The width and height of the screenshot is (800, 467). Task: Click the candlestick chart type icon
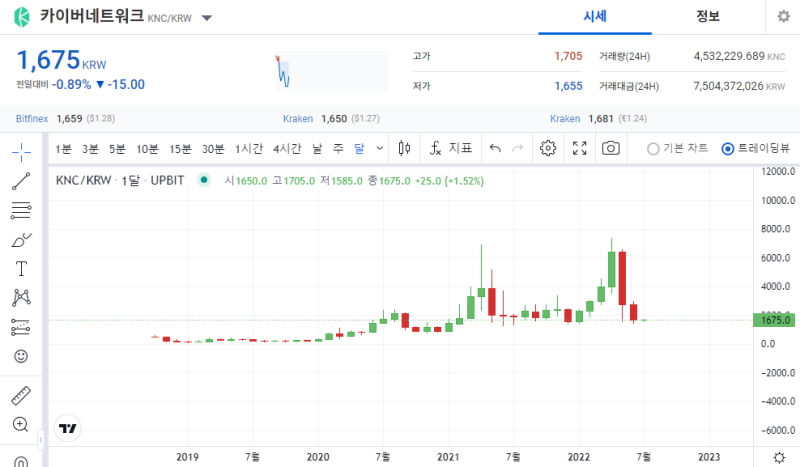(x=404, y=149)
